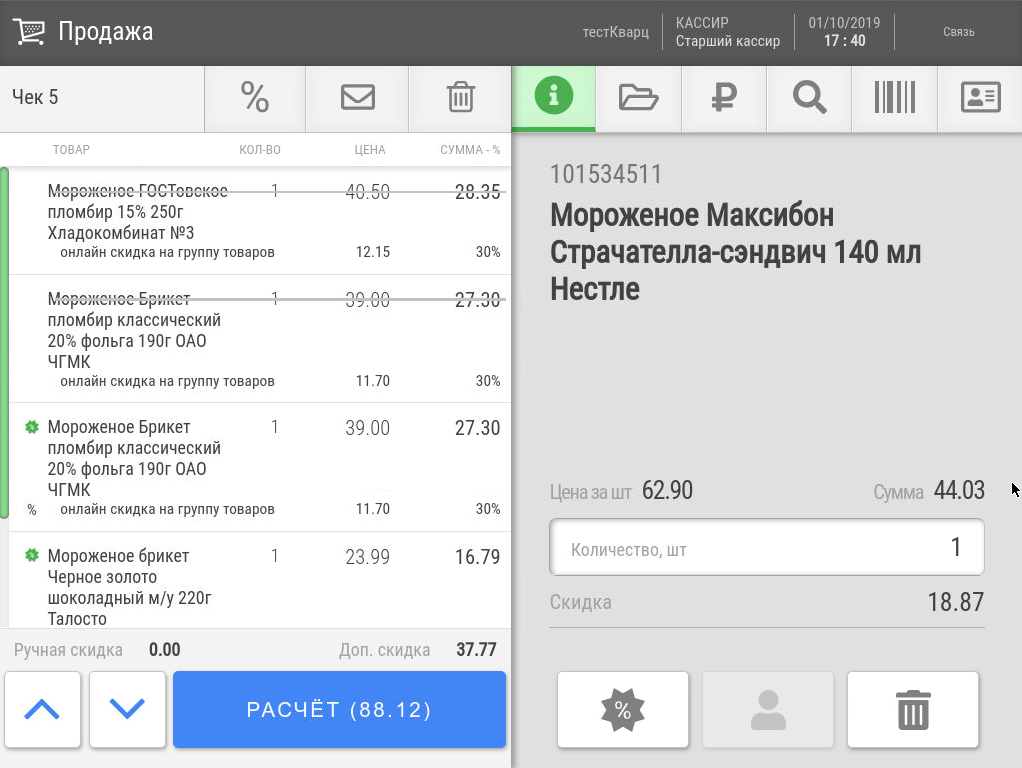Click the Связь status indicator
This screenshot has width=1022, height=768.
point(958,32)
